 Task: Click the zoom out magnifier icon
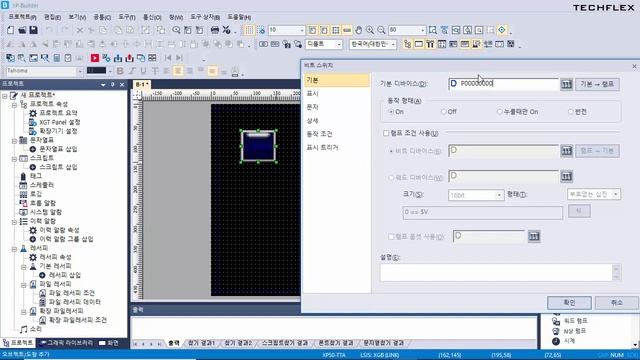point(381,30)
